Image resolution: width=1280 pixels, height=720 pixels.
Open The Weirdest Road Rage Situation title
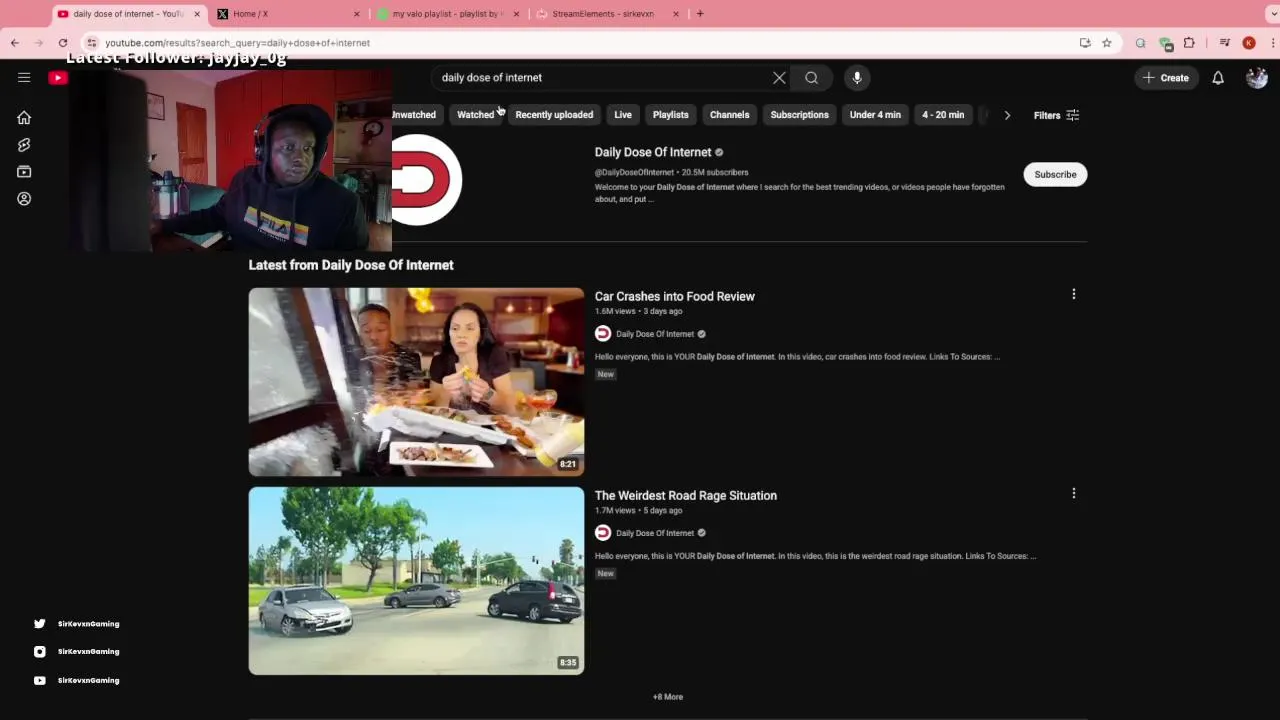(686, 495)
